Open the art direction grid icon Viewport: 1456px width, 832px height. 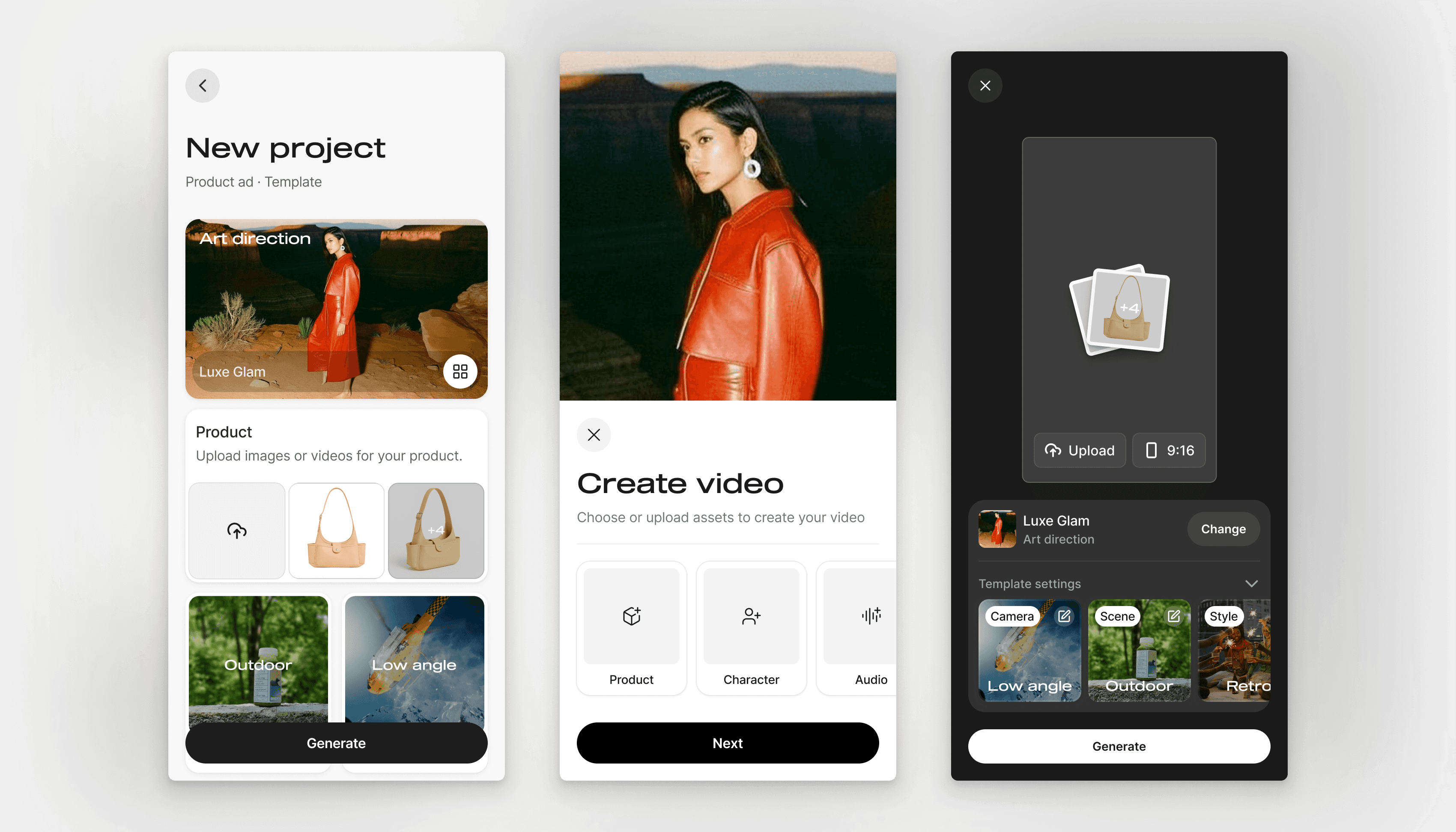tap(460, 371)
